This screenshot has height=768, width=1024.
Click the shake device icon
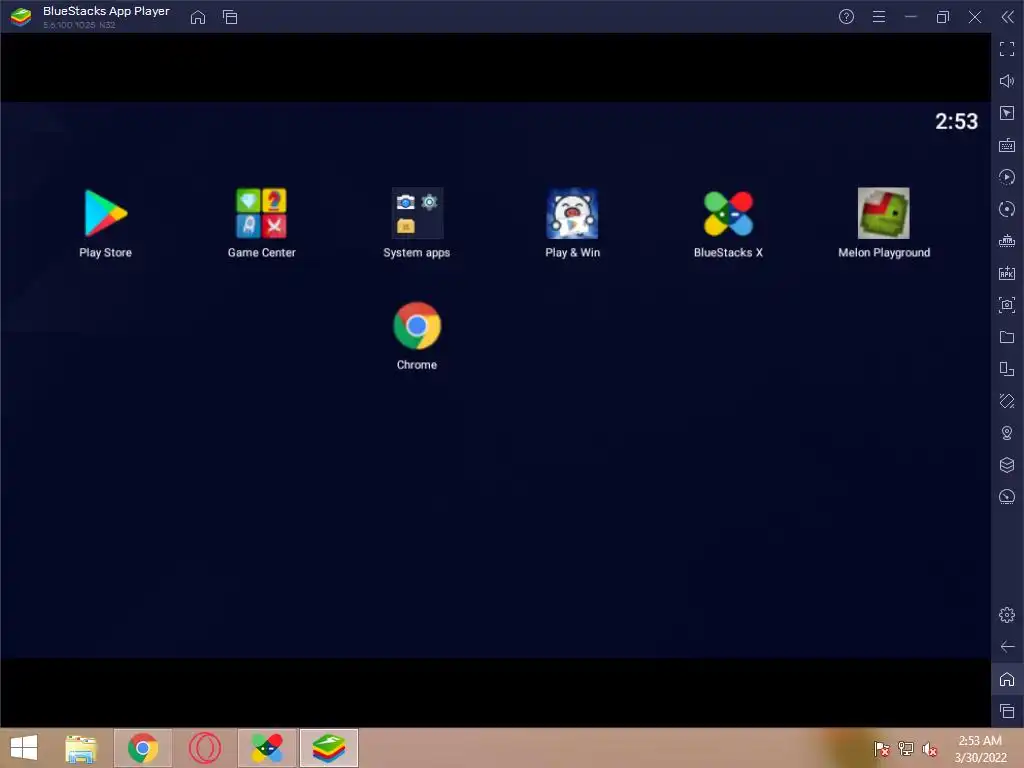coord(1007,401)
